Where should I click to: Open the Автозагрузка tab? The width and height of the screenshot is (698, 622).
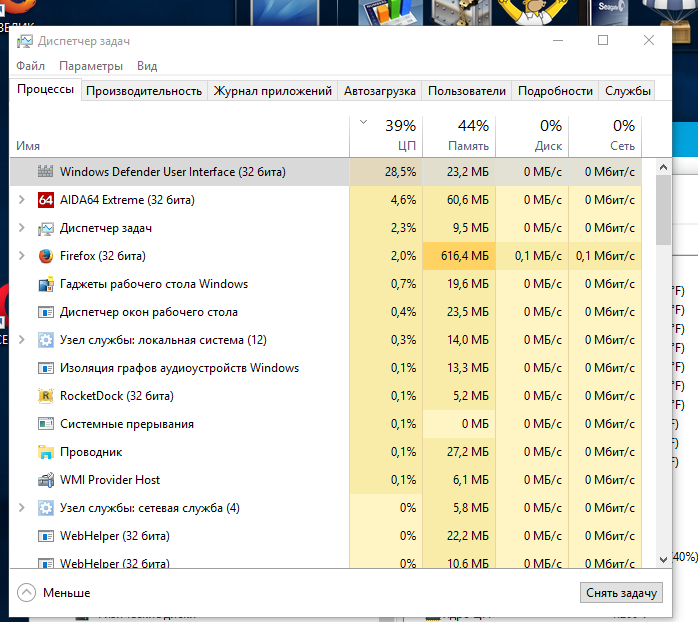(x=380, y=91)
